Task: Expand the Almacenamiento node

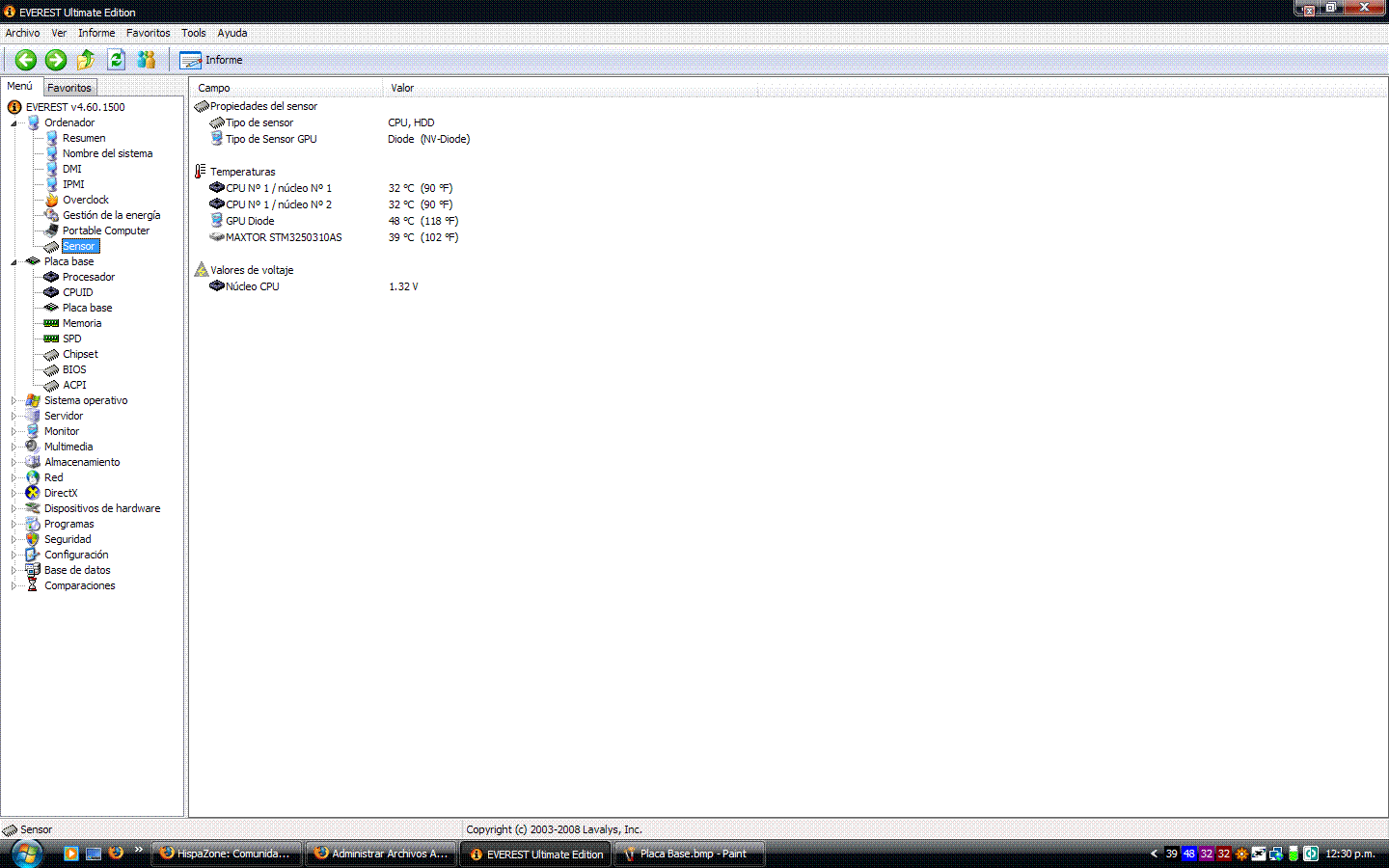Action: (14, 462)
